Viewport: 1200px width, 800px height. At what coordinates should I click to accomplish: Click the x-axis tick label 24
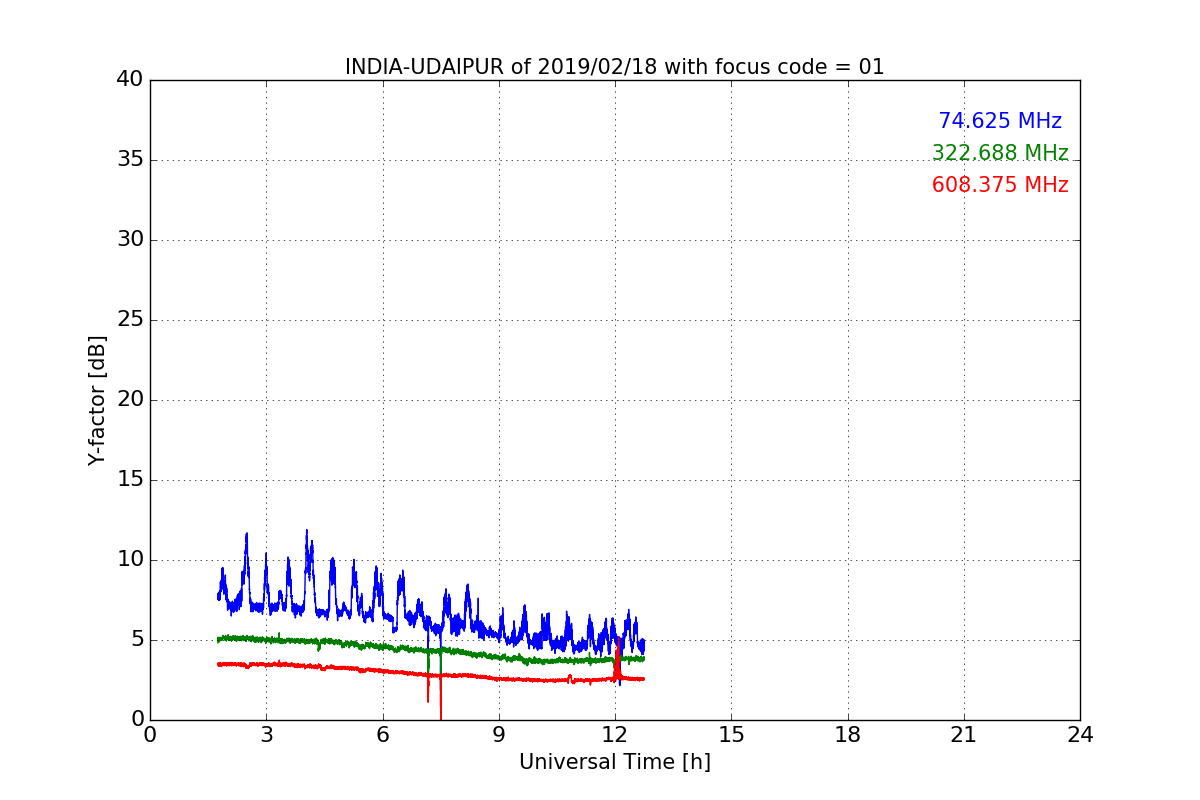coord(1080,735)
